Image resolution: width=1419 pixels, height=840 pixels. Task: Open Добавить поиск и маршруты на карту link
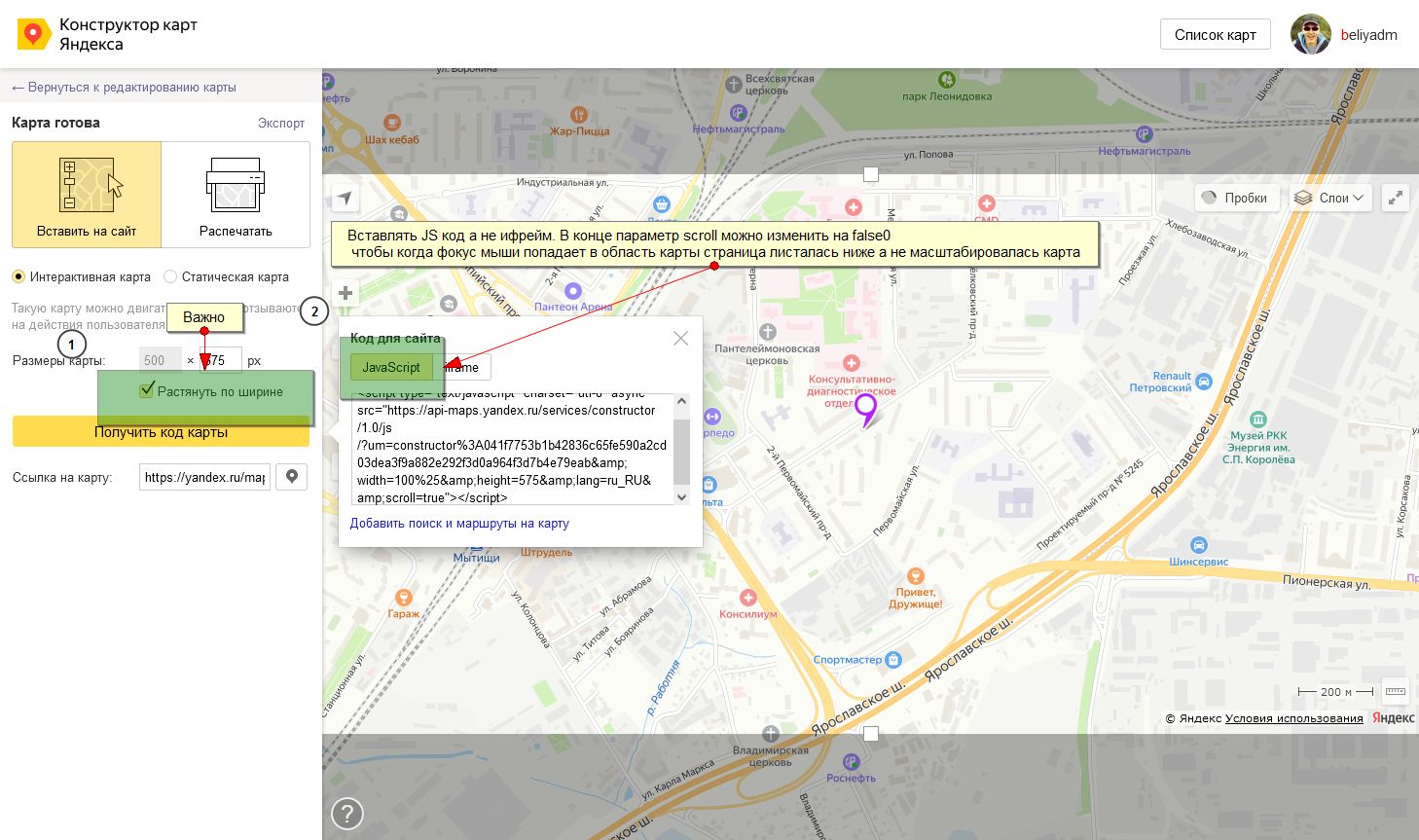459,523
